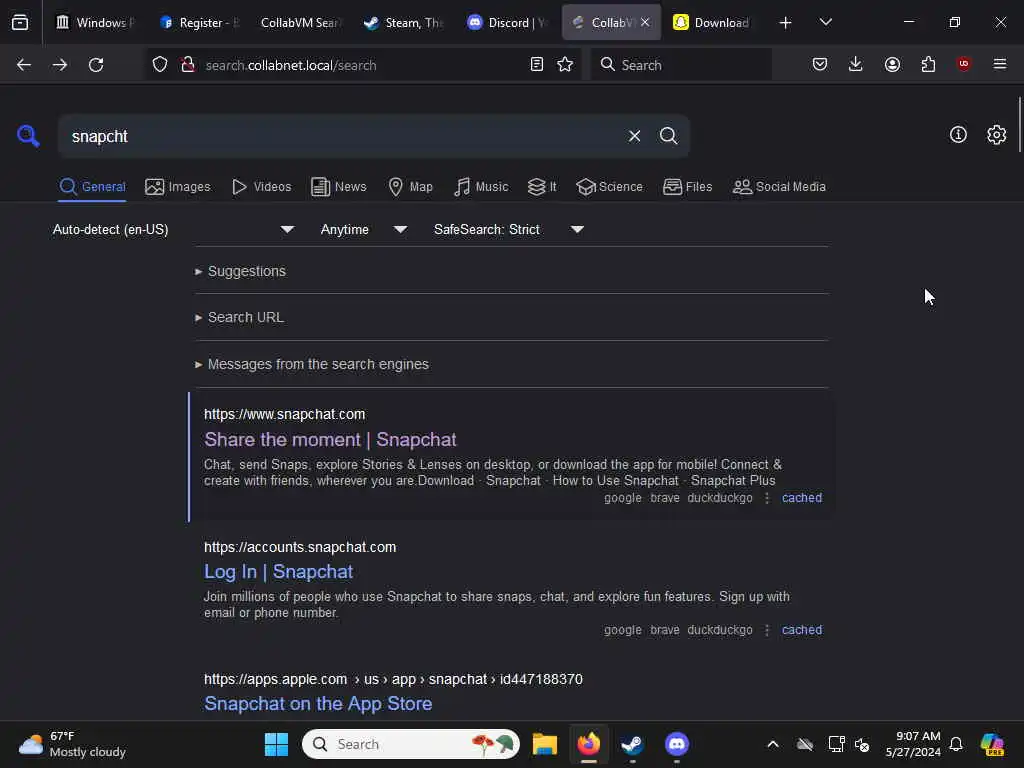Image resolution: width=1024 pixels, height=768 pixels.
Task: Go forward with the browser forward arrow
Action: [59, 65]
